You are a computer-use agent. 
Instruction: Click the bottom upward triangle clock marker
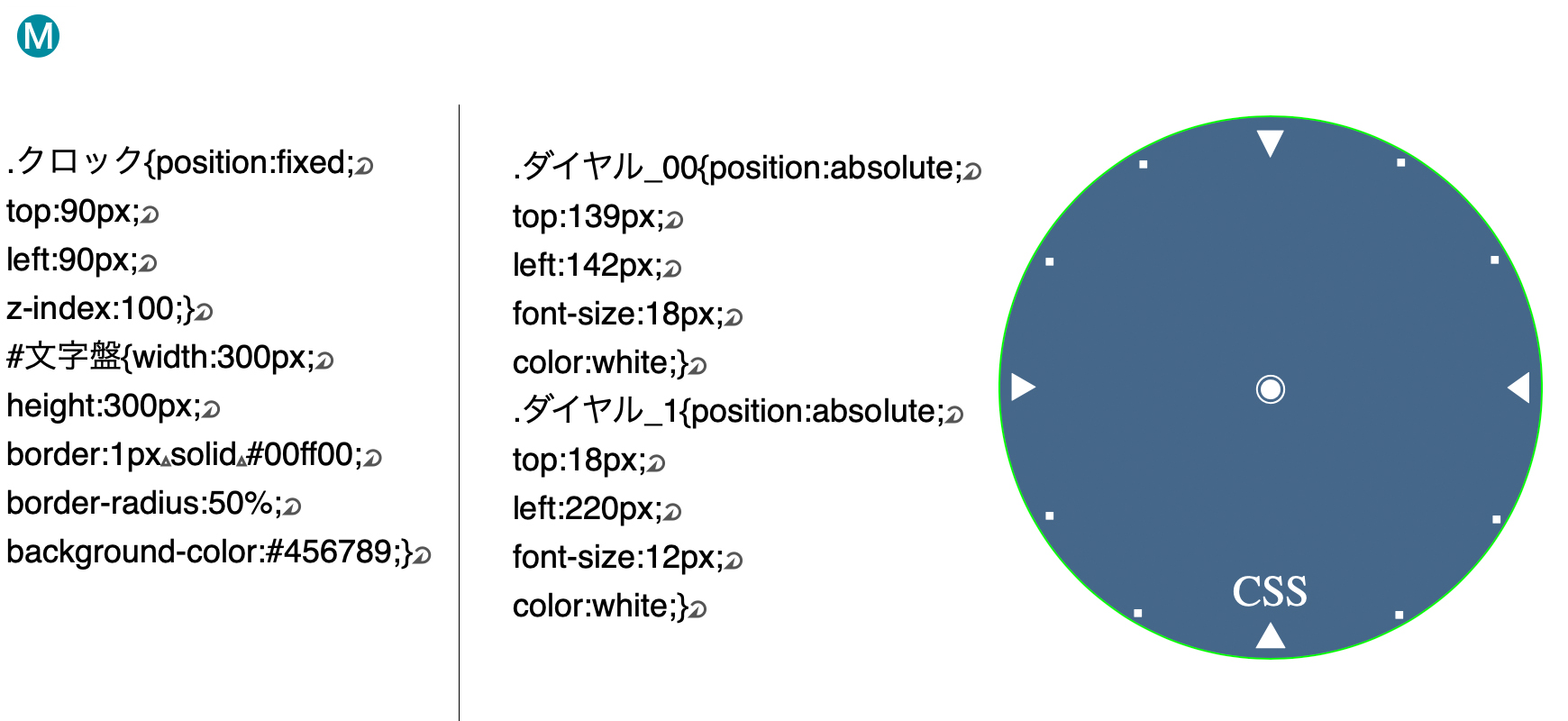[x=1271, y=635]
